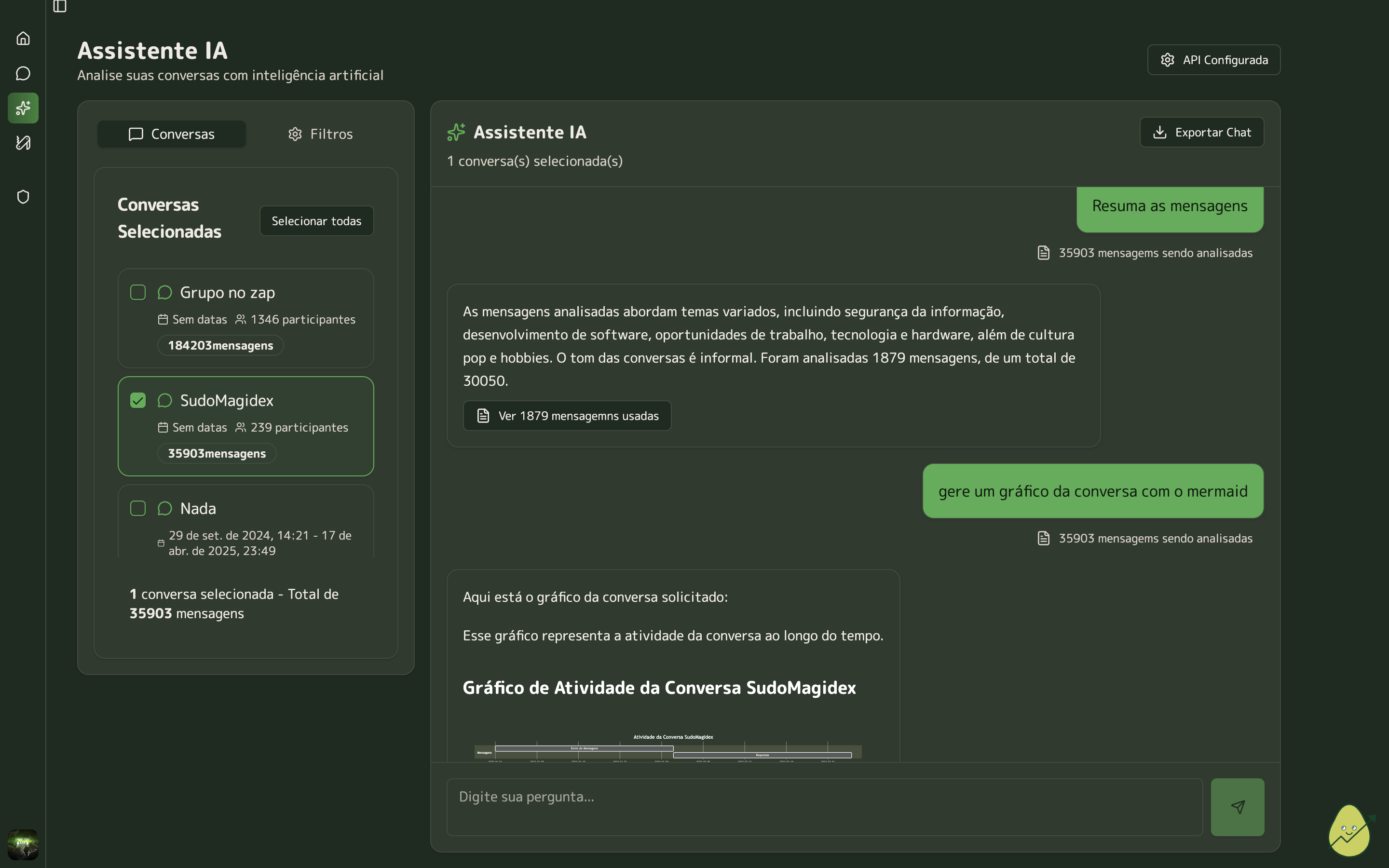Click the Exportar Chat button
This screenshot has width=1389, height=868.
tap(1201, 132)
